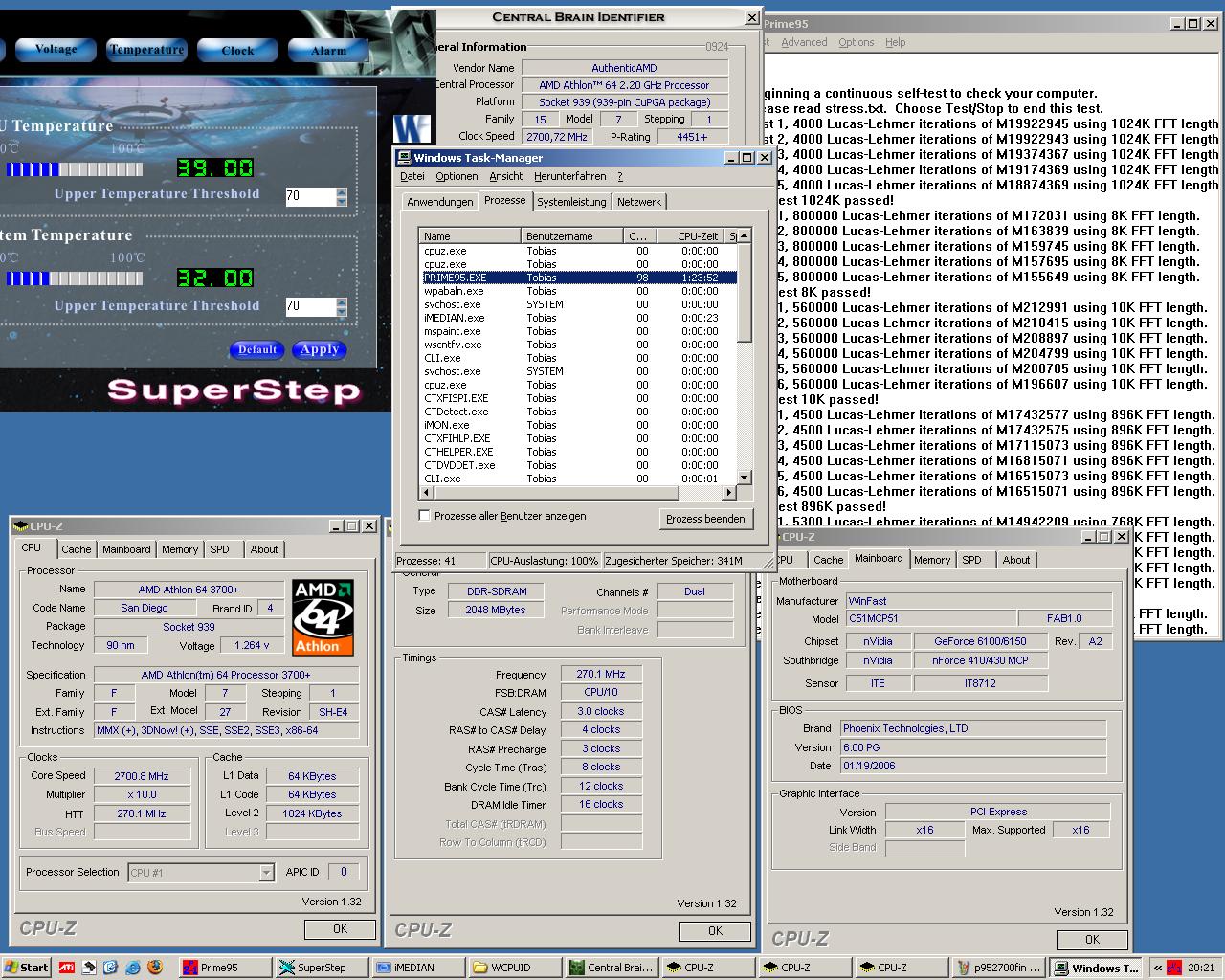Activate the SuperStep taskbar button
1225x980 pixels.
[321, 968]
